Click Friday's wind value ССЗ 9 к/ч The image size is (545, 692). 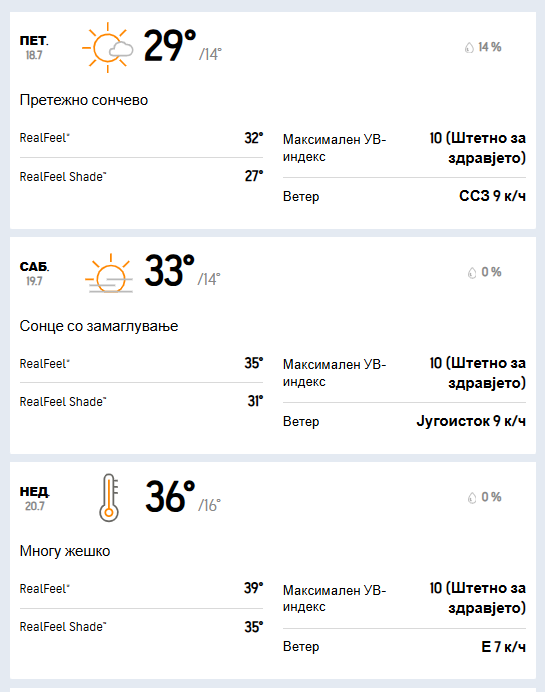492,196
